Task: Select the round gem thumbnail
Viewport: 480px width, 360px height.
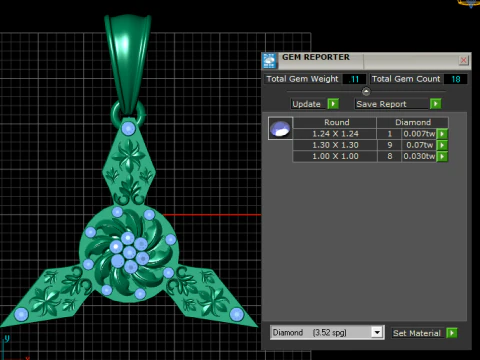Action: coord(280,128)
